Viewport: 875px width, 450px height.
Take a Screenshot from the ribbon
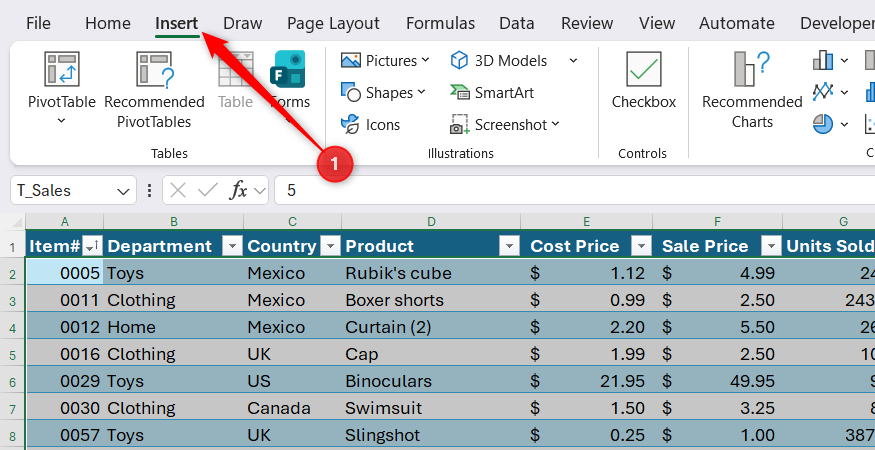(x=504, y=125)
